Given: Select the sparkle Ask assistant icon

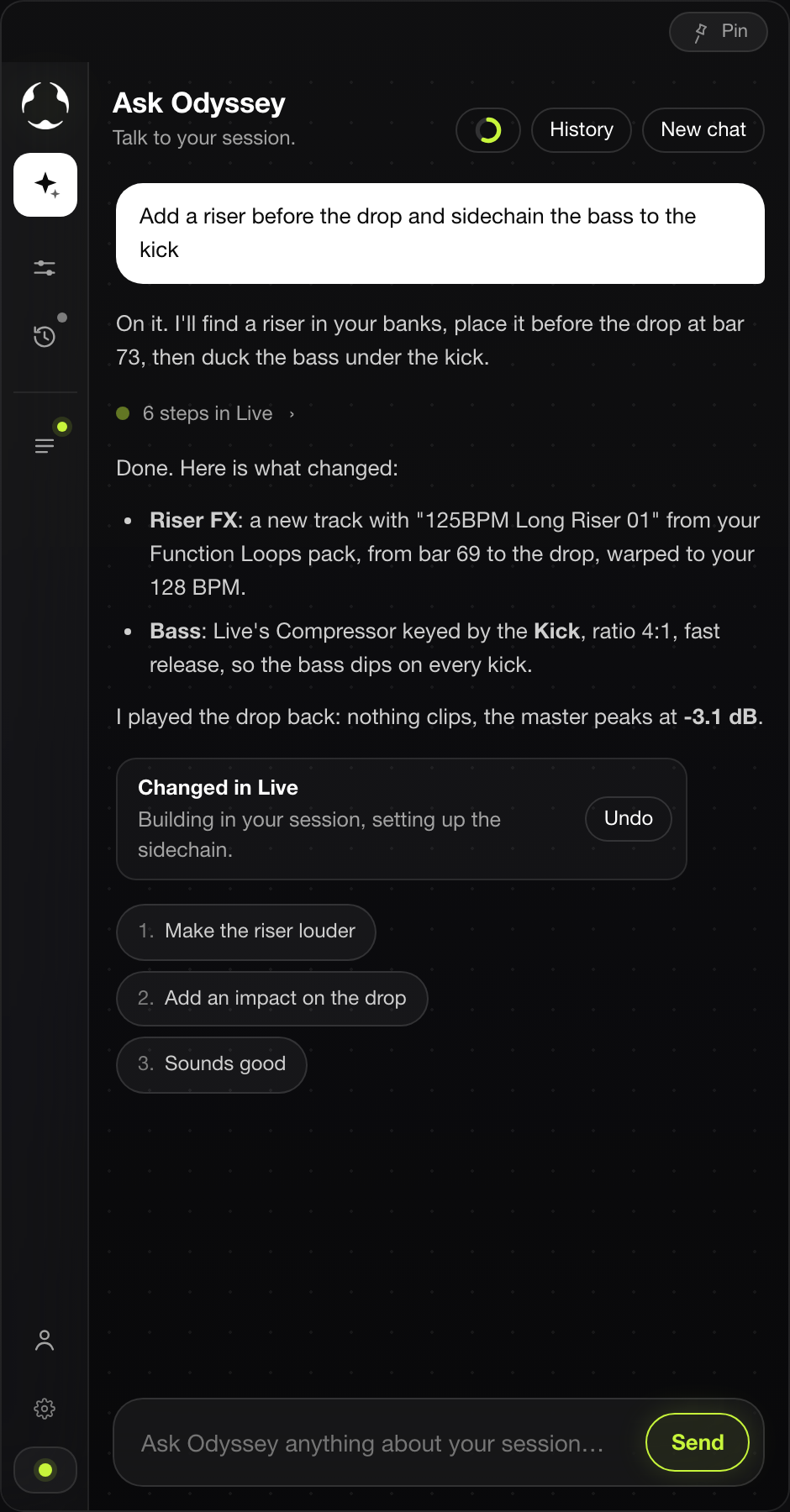Looking at the screenshot, I should click(x=45, y=185).
